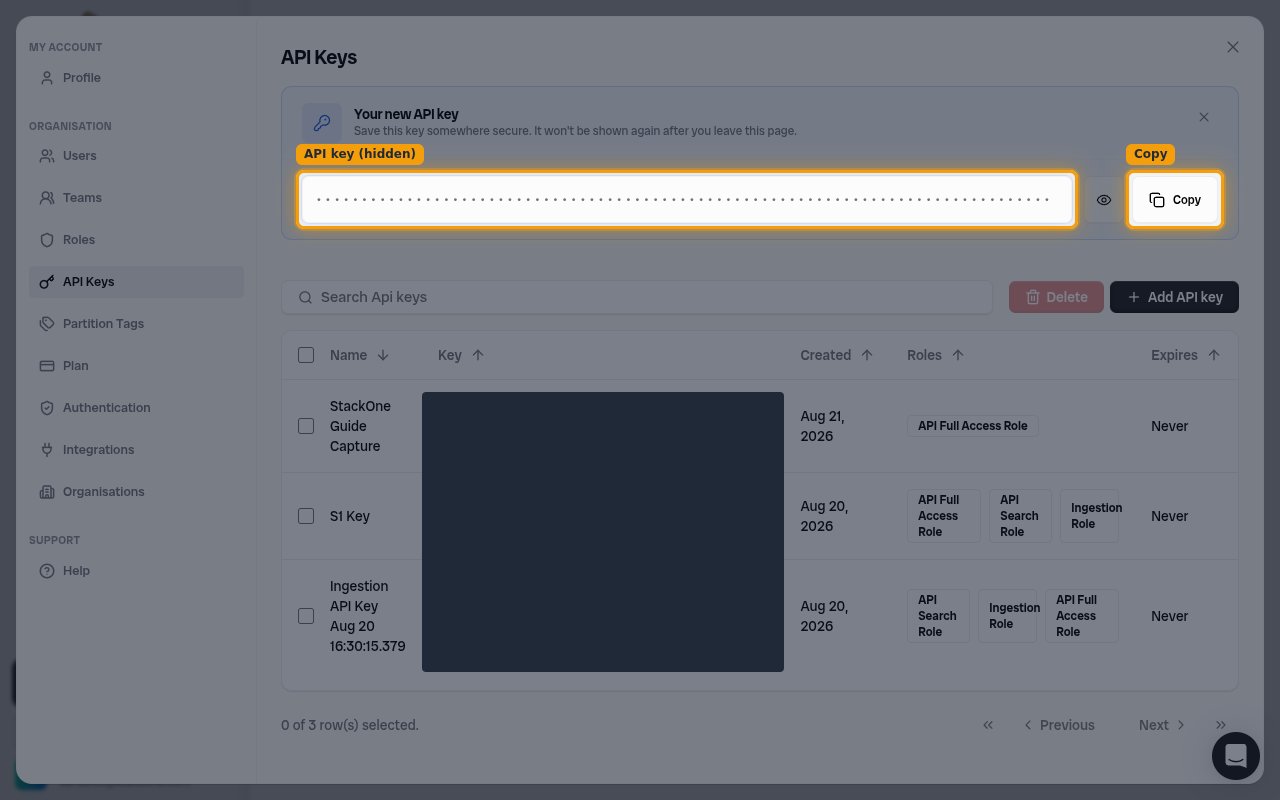This screenshot has width=1280, height=800.
Task: Copy the new API key
Action: tap(1175, 200)
